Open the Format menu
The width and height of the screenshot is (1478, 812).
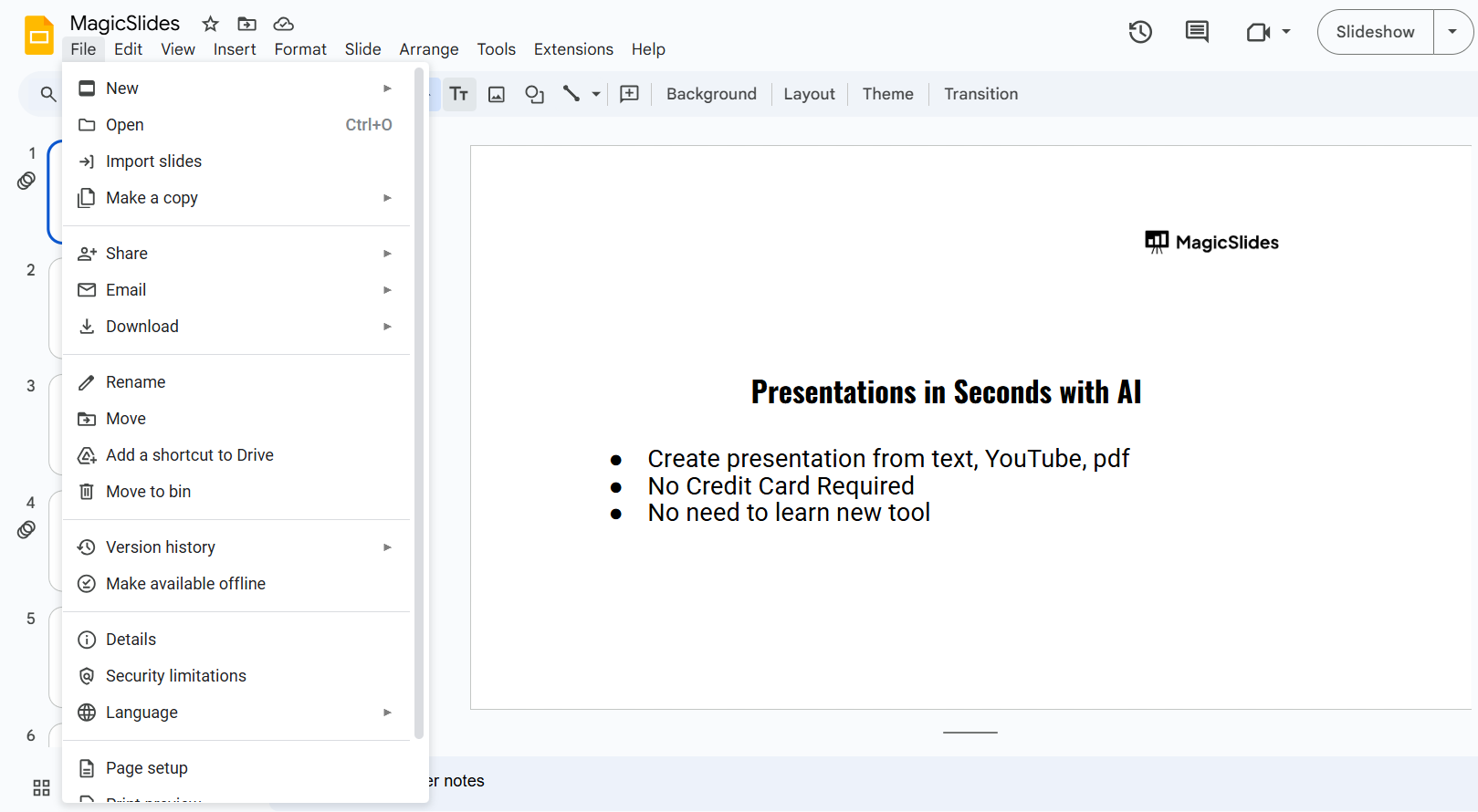click(x=300, y=49)
